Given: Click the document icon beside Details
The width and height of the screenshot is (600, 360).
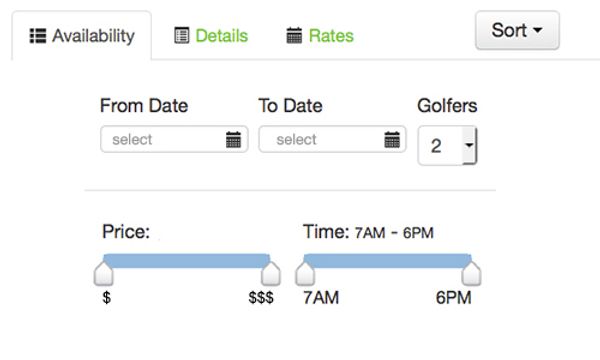Looking at the screenshot, I should click(181, 36).
